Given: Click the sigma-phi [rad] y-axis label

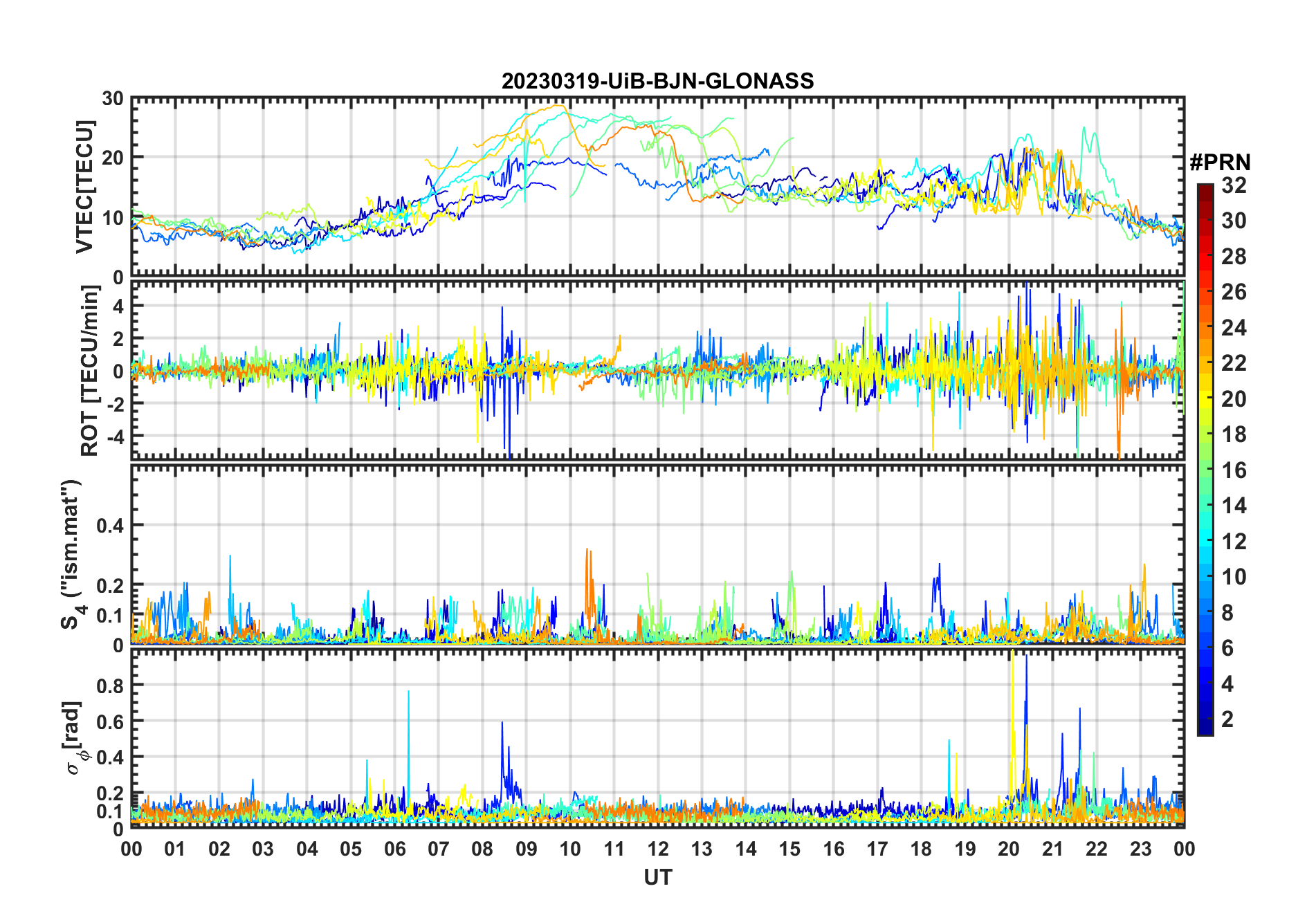Looking at the screenshot, I should pos(73,738).
